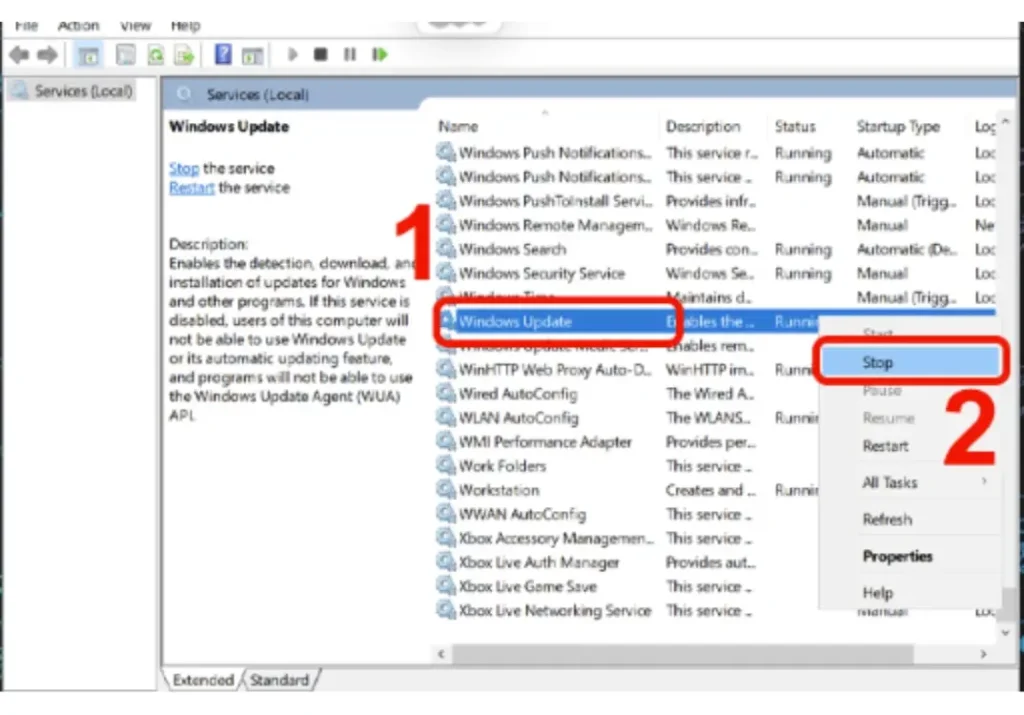Sort by the Status column header

pyautogui.click(x=795, y=127)
